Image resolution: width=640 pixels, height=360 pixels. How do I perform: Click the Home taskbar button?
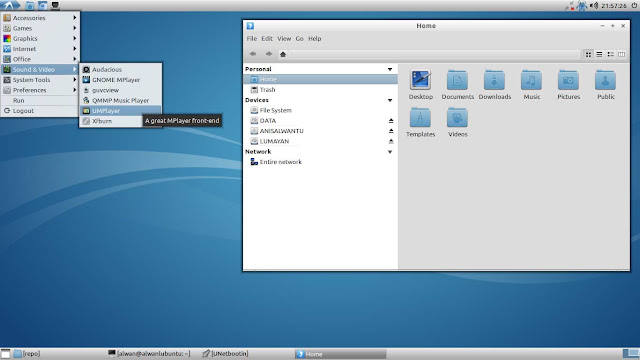pos(340,354)
